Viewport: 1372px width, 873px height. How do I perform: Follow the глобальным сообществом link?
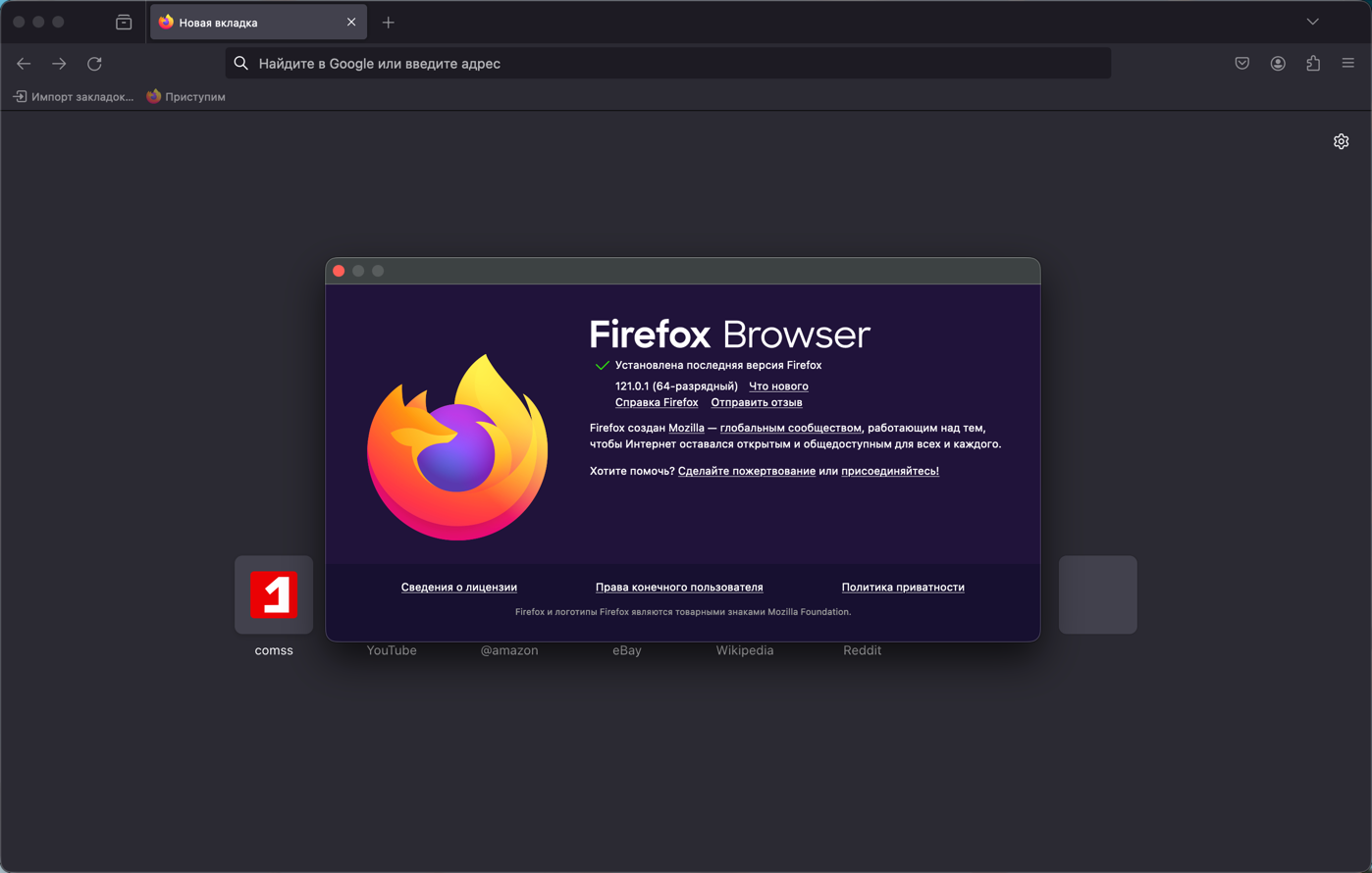click(x=791, y=428)
